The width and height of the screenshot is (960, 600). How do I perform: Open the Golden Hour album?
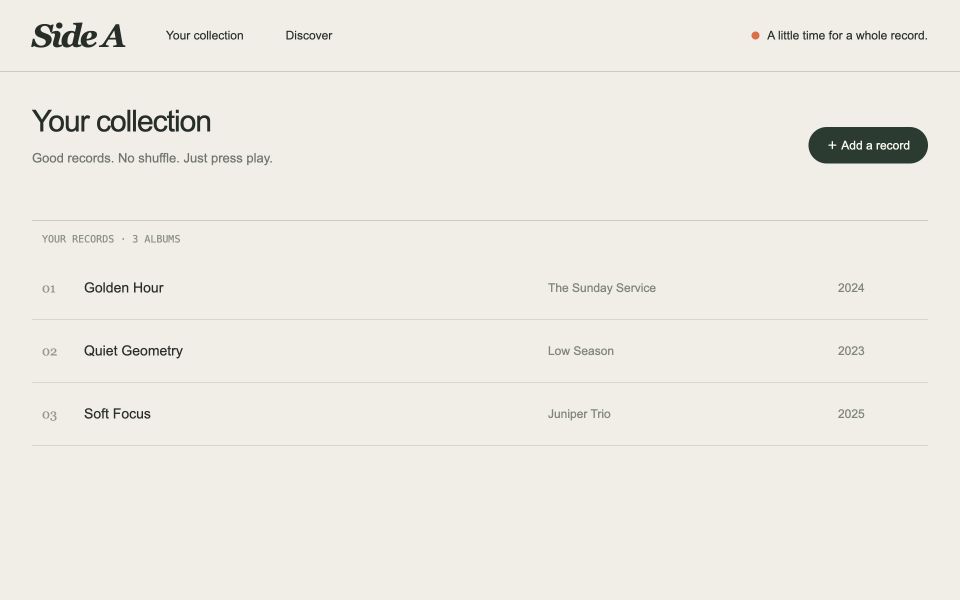124,288
